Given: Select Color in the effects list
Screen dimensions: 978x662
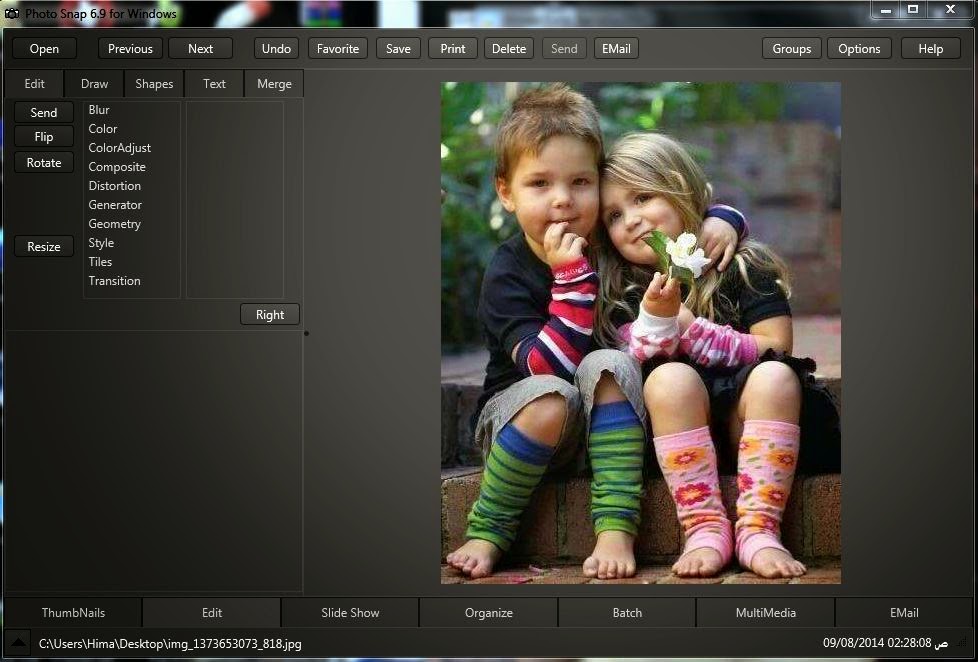Looking at the screenshot, I should coord(103,129).
